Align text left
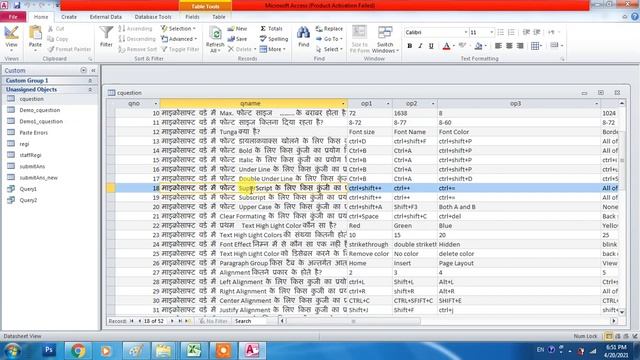 click(498, 46)
